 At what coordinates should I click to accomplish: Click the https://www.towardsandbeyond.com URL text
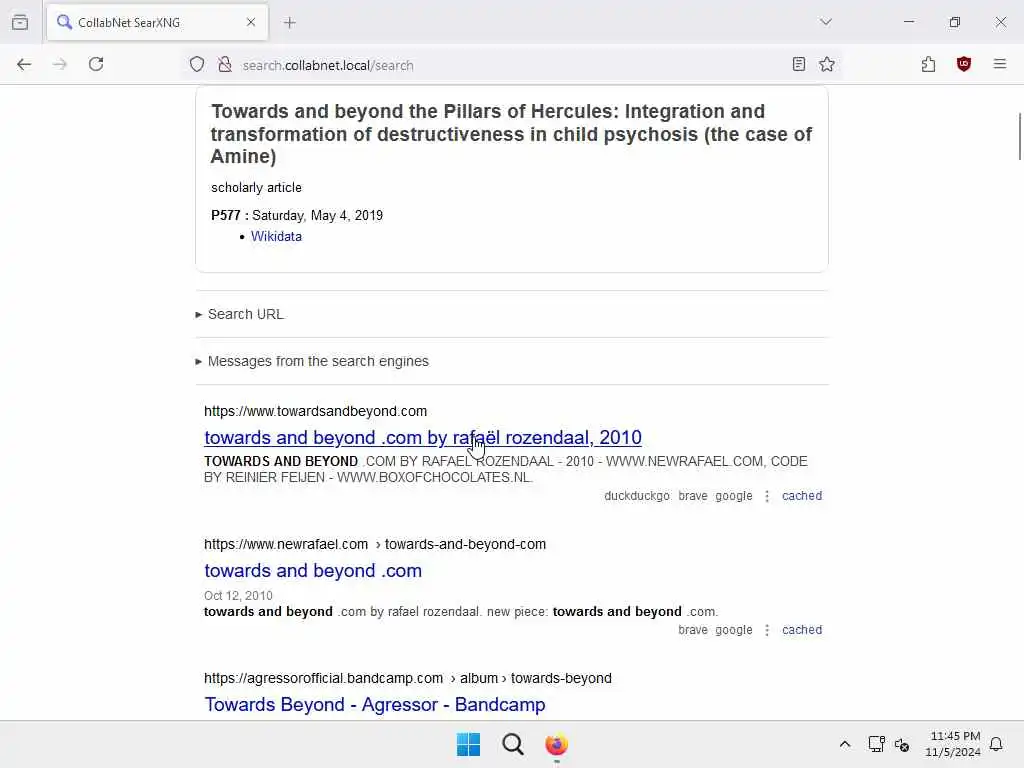tap(315, 411)
